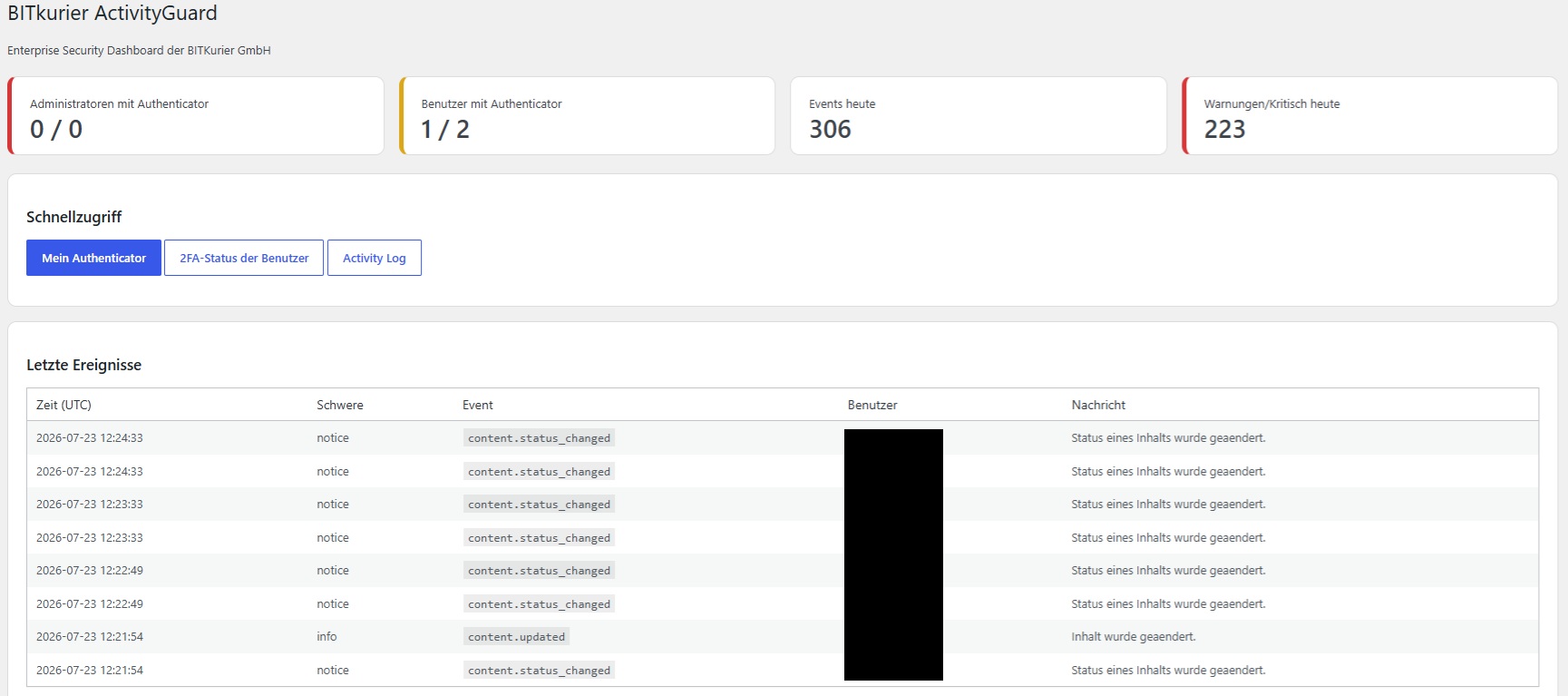Click the Schnellzugriff heading
Image resolution: width=1568 pixels, height=696 pixels.
tap(73, 217)
